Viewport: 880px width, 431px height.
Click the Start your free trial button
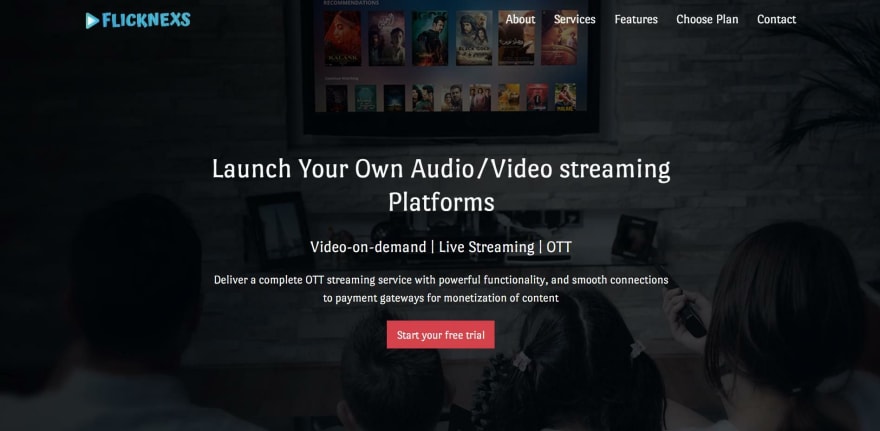[x=441, y=334]
